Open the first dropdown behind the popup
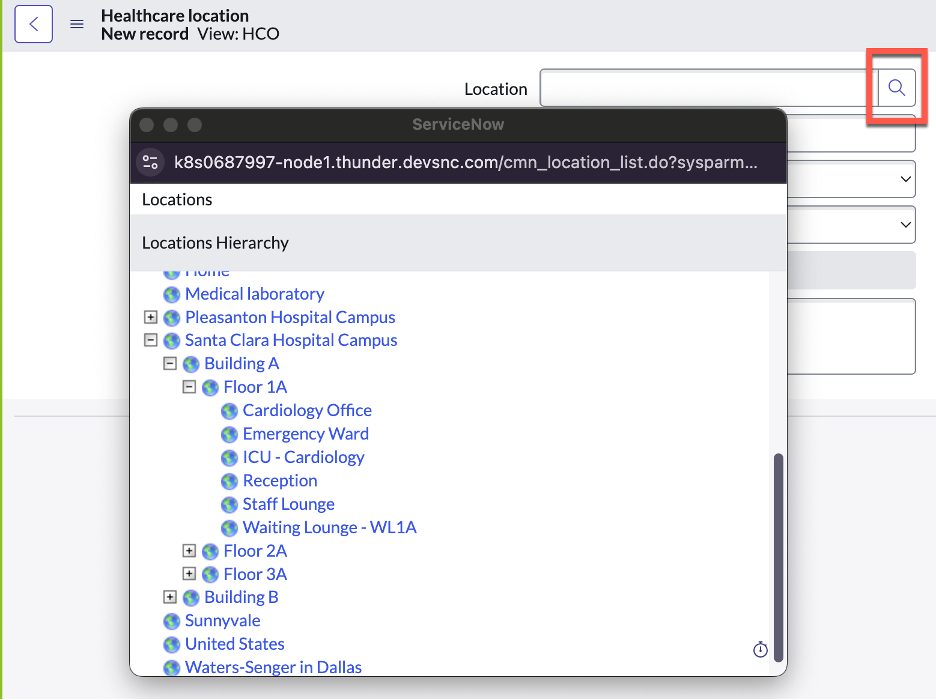Image resolution: width=936 pixels, height=700 pixels. (852, 179)
